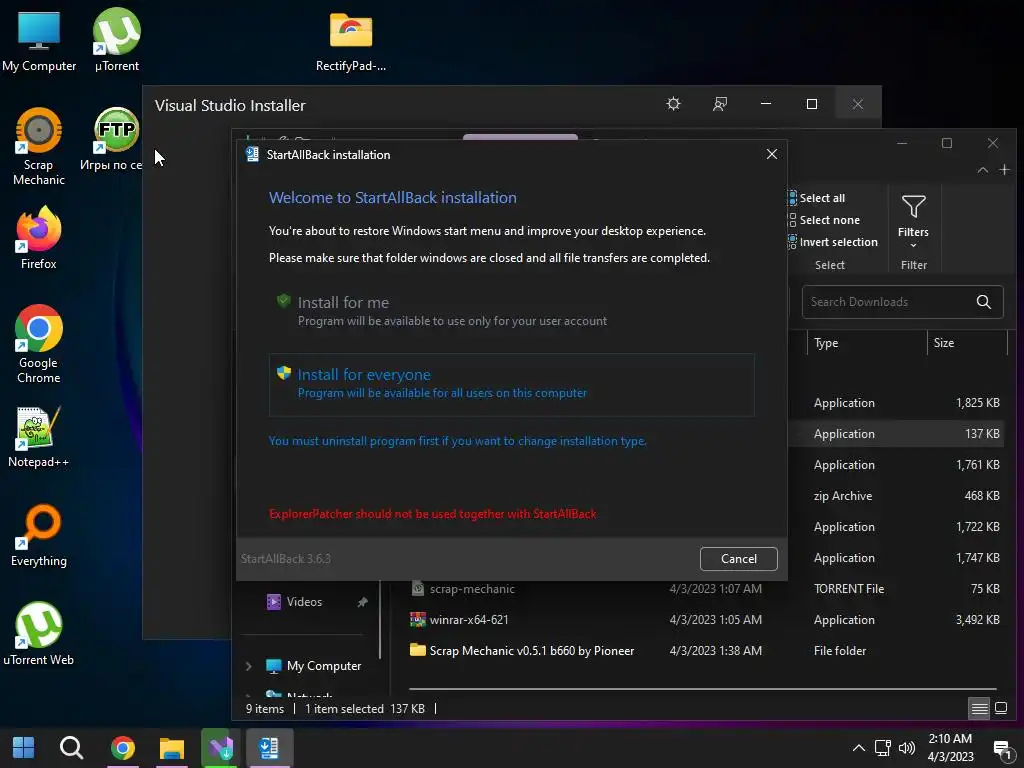Close the StartAllBack installation dialog
The image size is (1024, 768).
click(771, 154)
